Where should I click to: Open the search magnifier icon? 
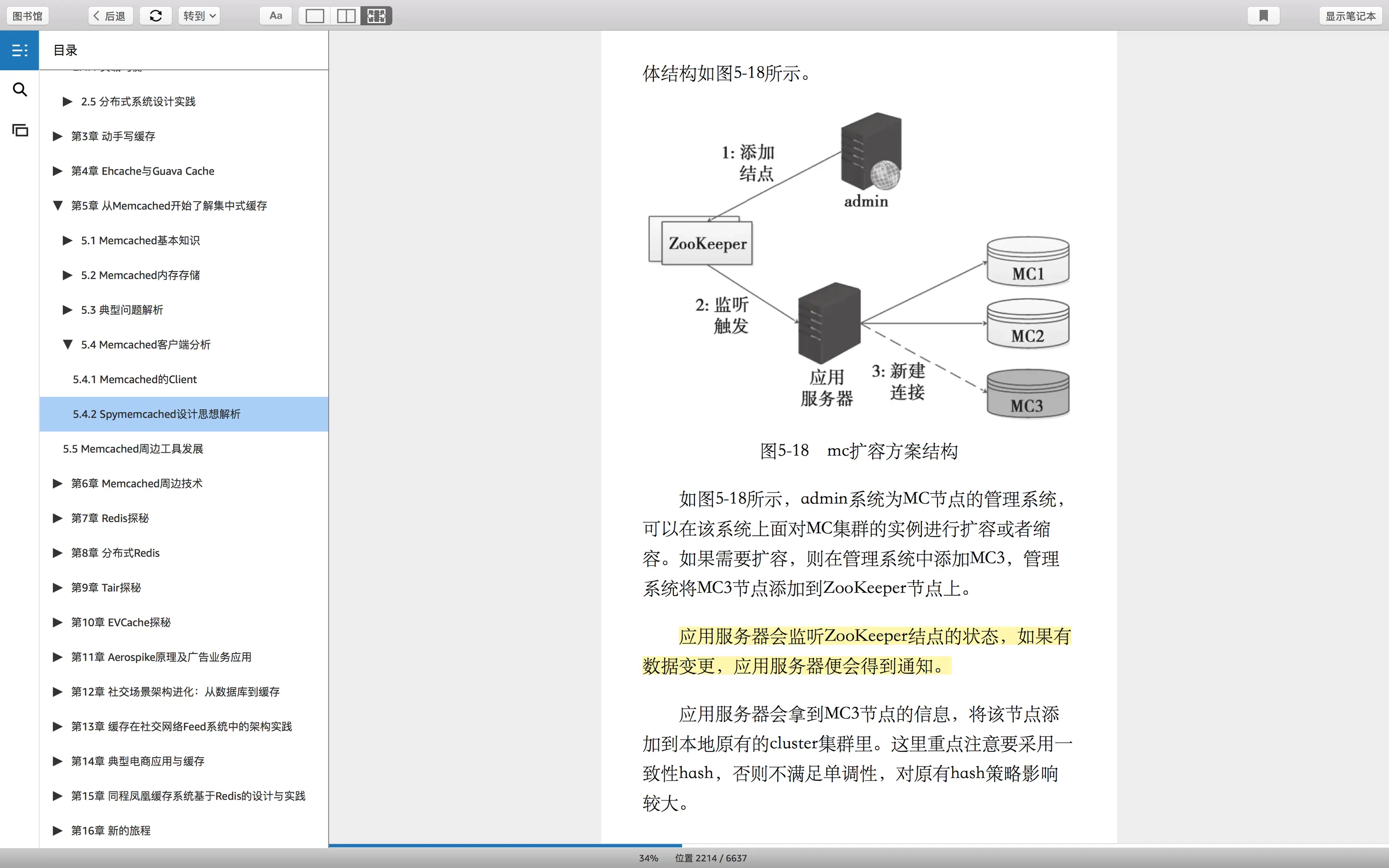pyautogui.click(x=19, y=90)
